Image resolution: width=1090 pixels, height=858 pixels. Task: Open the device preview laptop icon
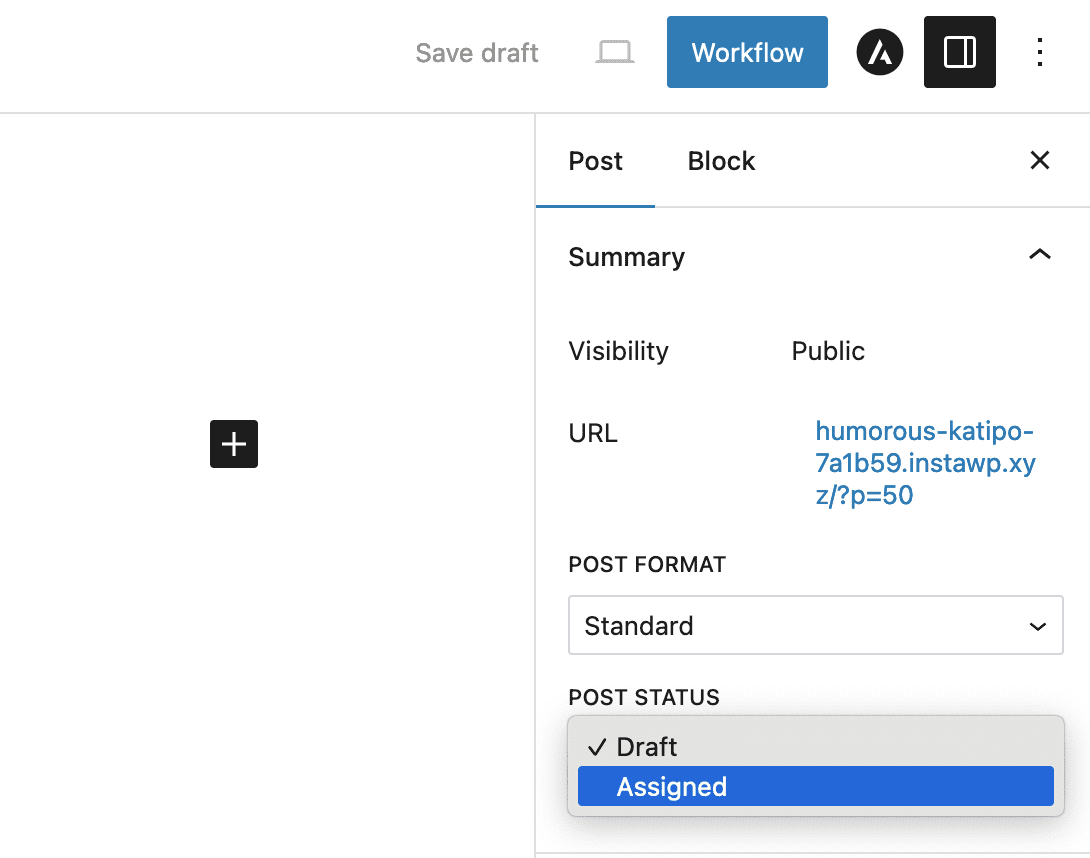tap(614, 53)
